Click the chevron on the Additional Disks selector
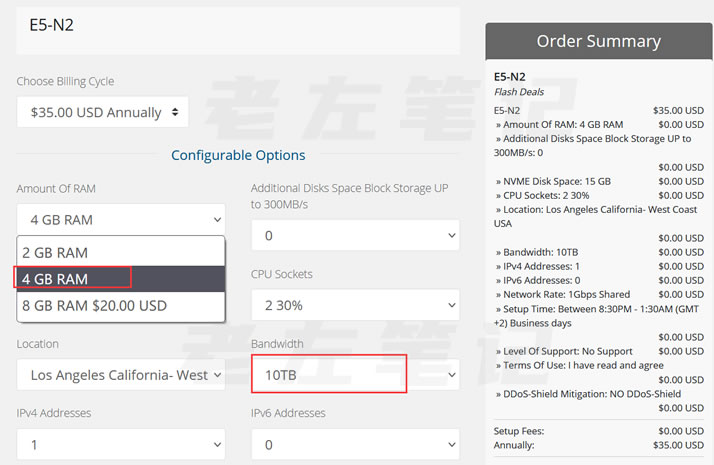The image size is (714, 465). [x=451, y=236]
